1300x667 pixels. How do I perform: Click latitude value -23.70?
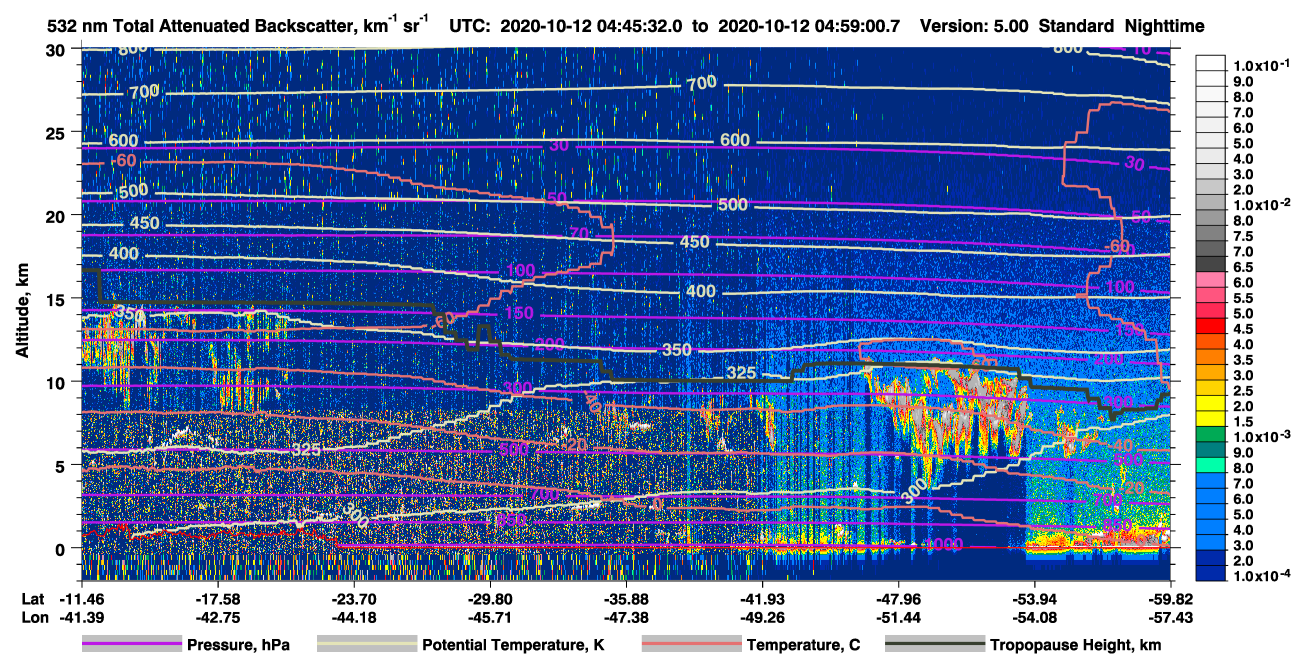(x=354, y=599)
